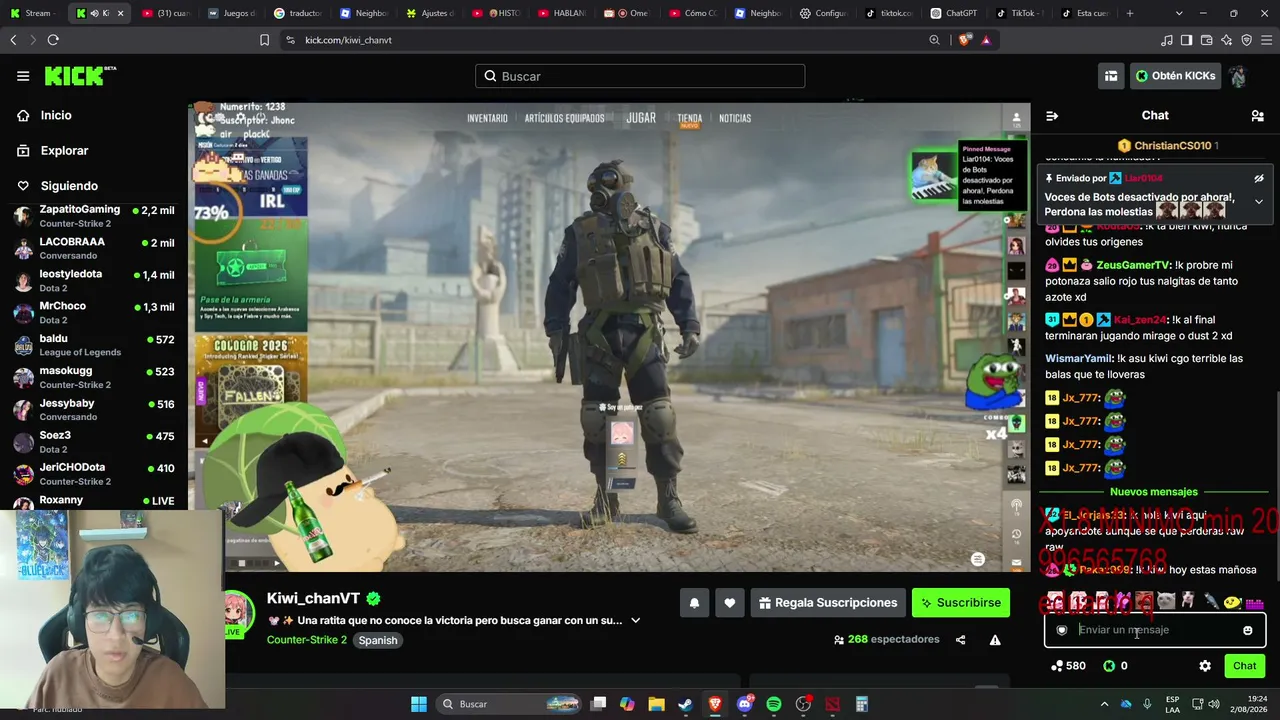Open MrChoco channel in sidebar
This screenshot has width=1280, height=720.
[x=94, y=312]
